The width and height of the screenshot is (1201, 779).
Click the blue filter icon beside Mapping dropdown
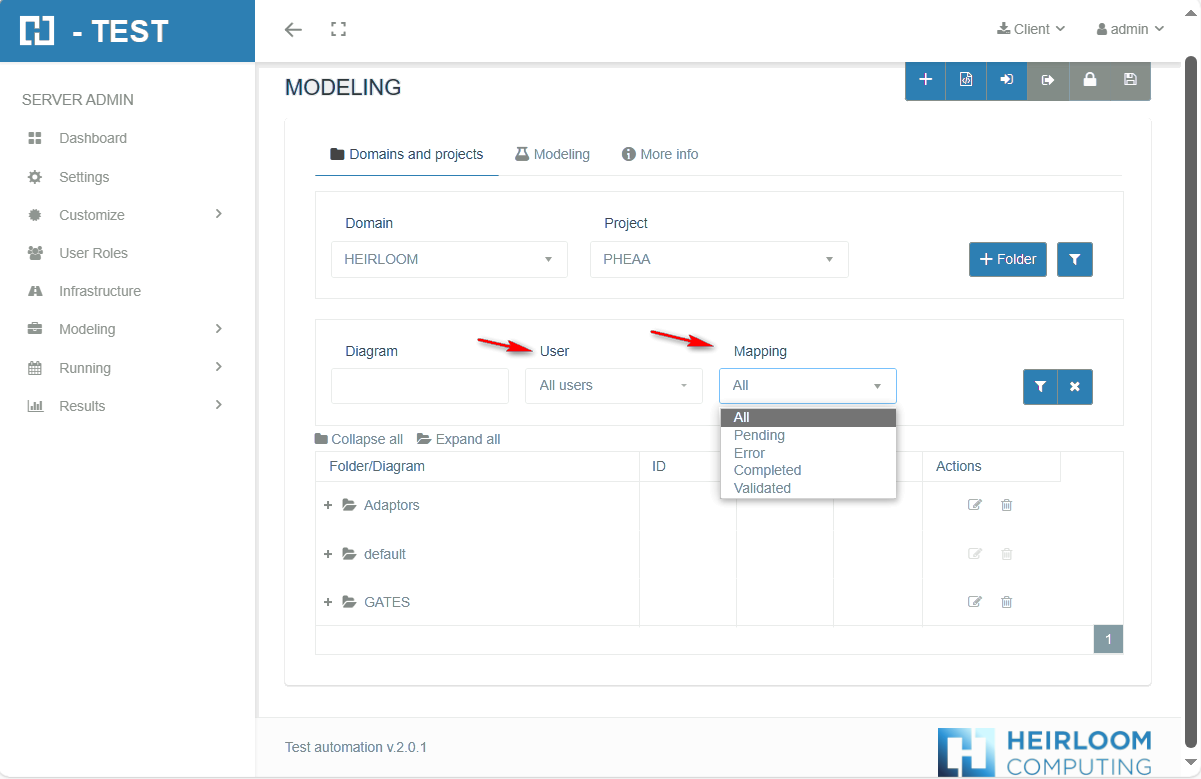click(x=1040, y=387)
